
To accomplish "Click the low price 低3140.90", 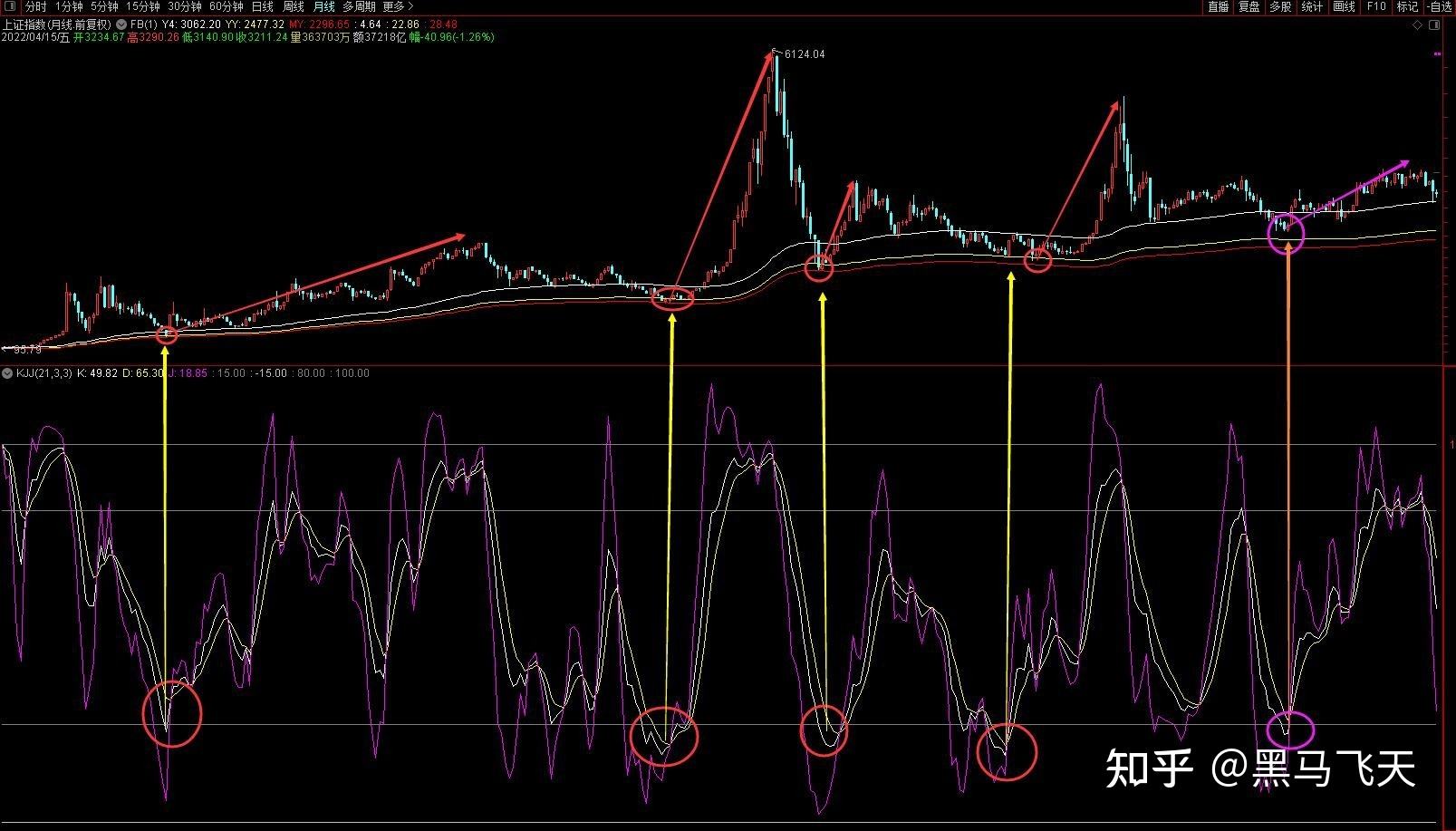I will [x=208, y=38].
